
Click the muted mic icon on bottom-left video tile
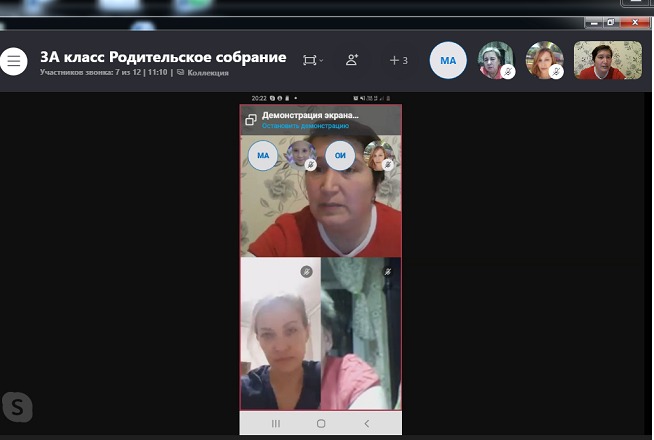tap(307, 271)
